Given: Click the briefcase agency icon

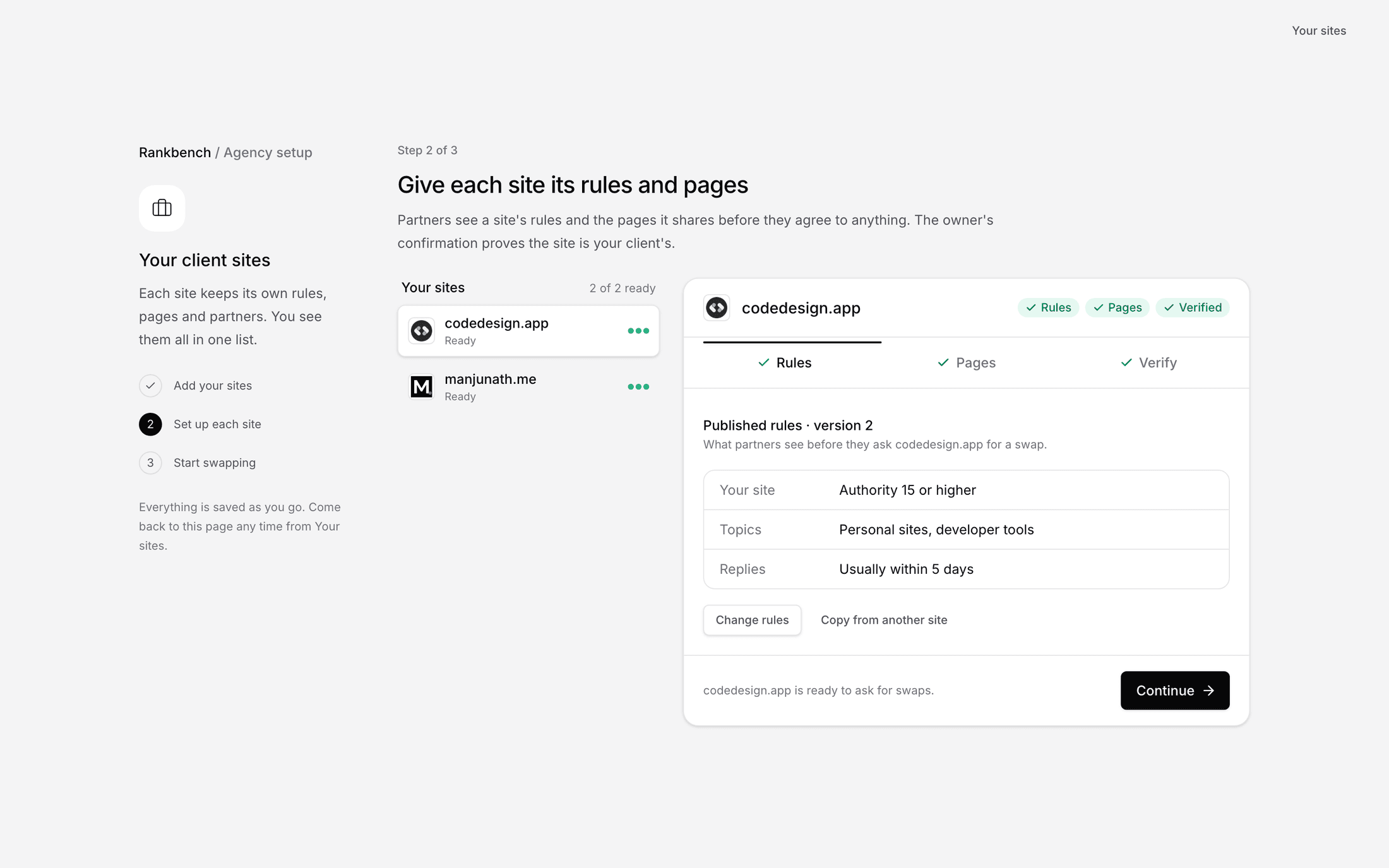Looking at the screenshot, I should (162, 208).
